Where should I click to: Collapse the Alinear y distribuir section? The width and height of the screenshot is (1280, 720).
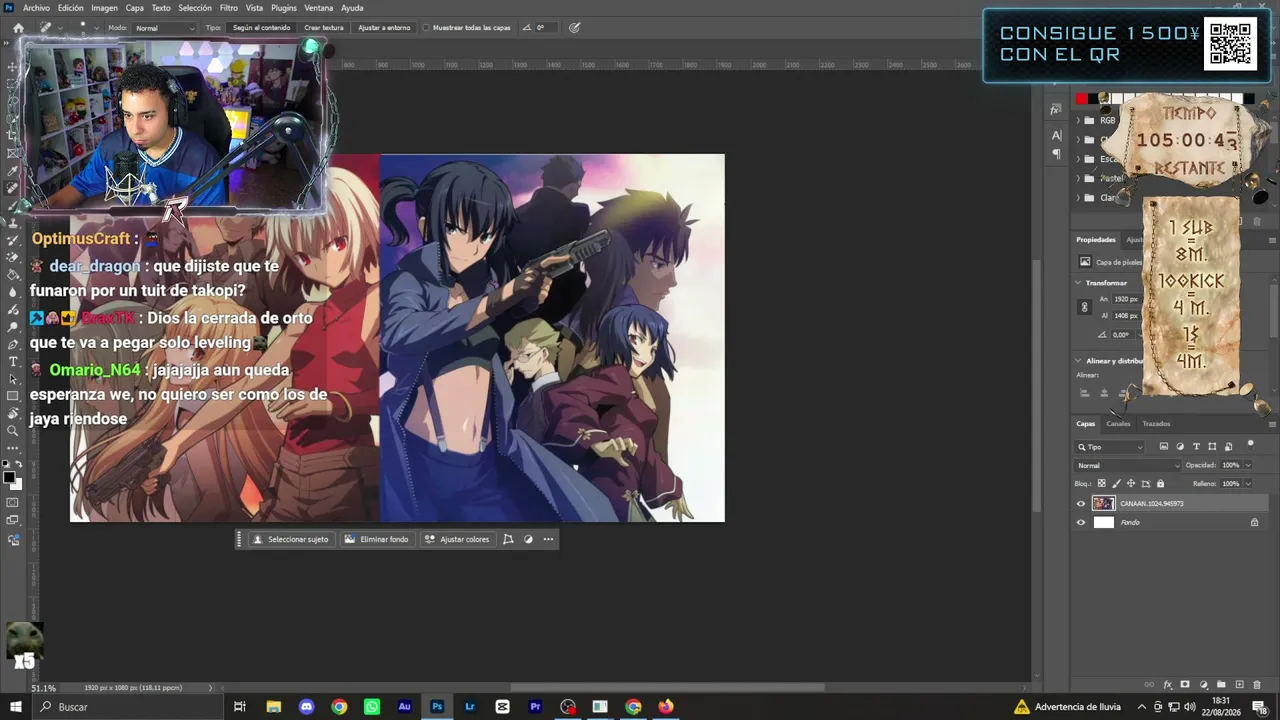pos(1079,360)
